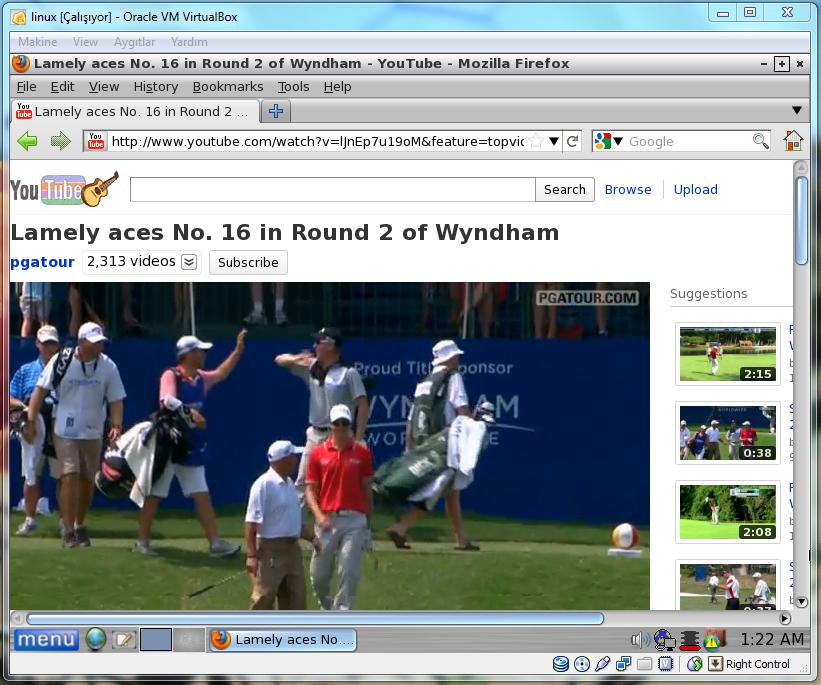This screenshot has height=685, width=821.
Task: Click the Google search input field
Action: [689, 141]
